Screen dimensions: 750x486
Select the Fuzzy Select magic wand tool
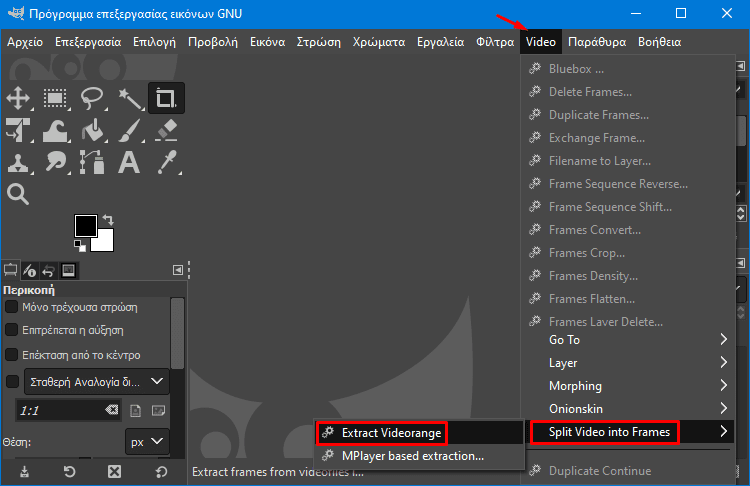point(129,99)
